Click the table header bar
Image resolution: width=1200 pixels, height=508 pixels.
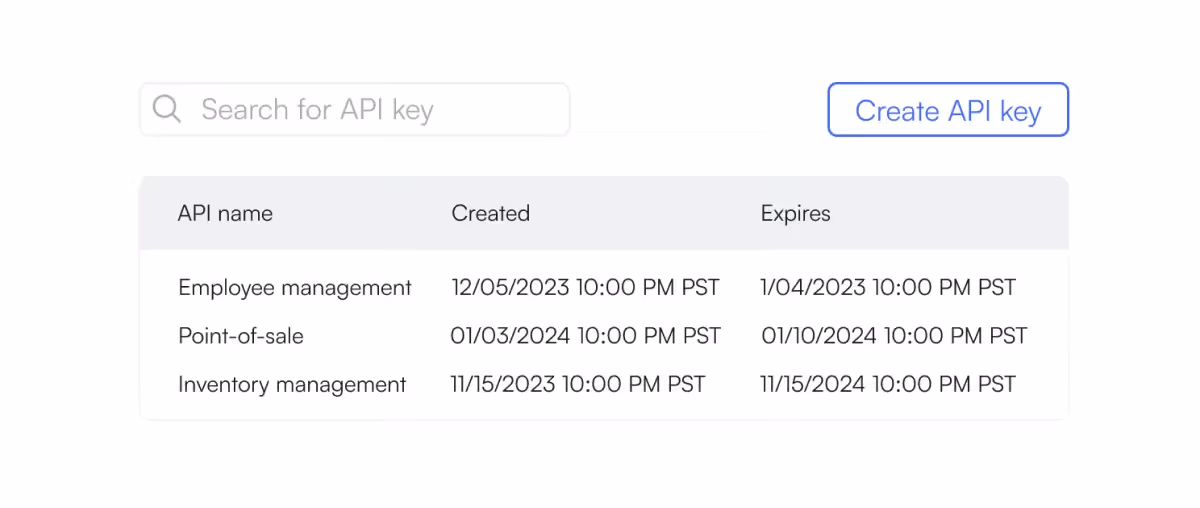point(604,213)
